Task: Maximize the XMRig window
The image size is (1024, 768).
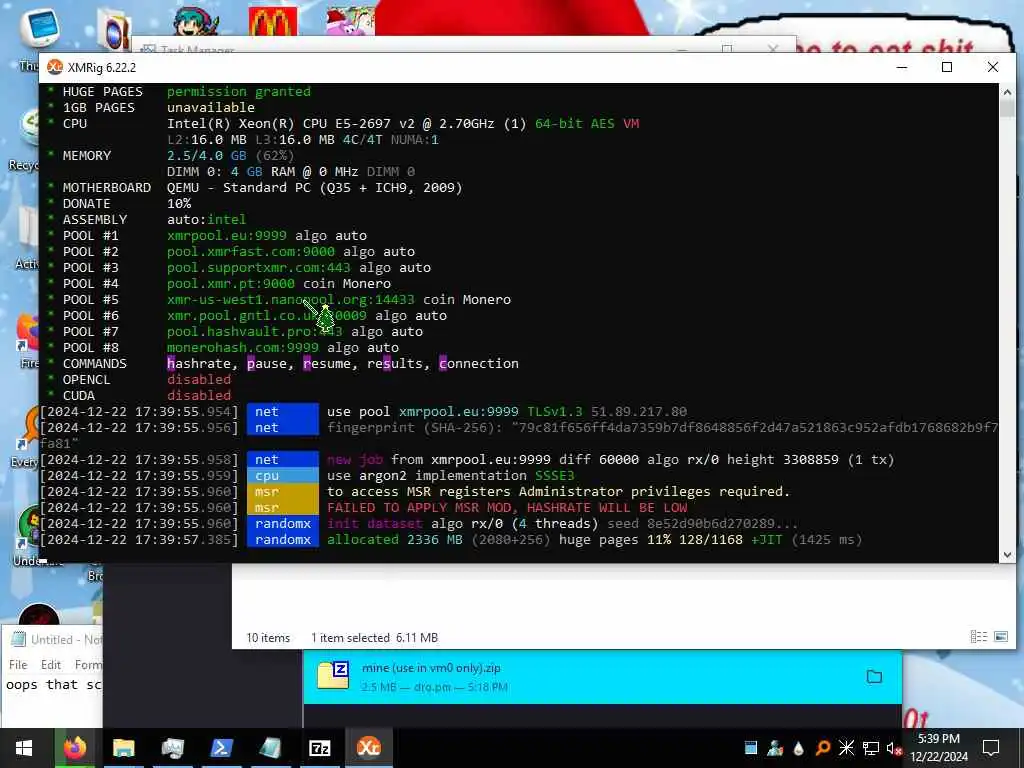Action: [x=947, y=67]
